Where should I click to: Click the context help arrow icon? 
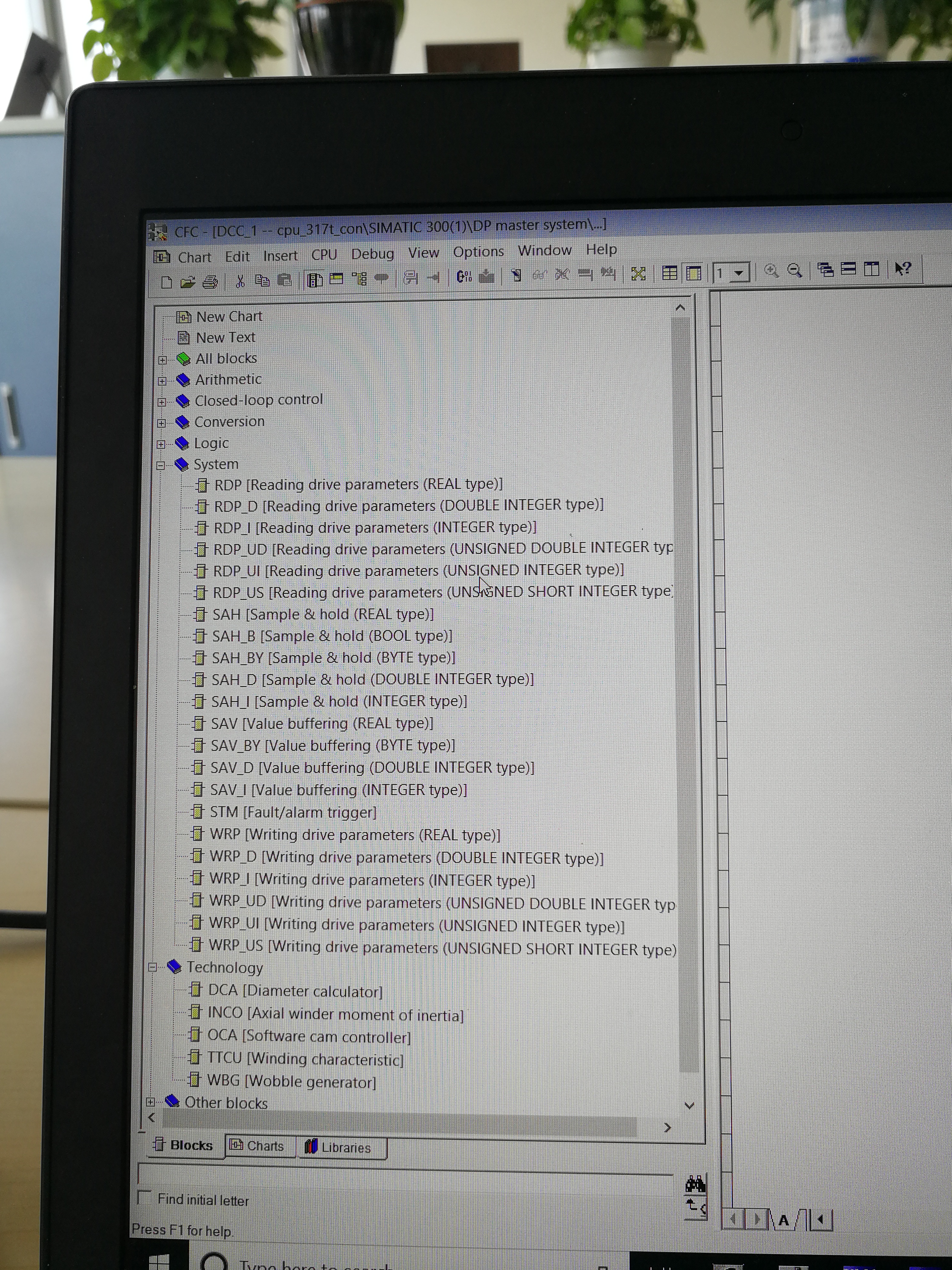tap(903, 269)
